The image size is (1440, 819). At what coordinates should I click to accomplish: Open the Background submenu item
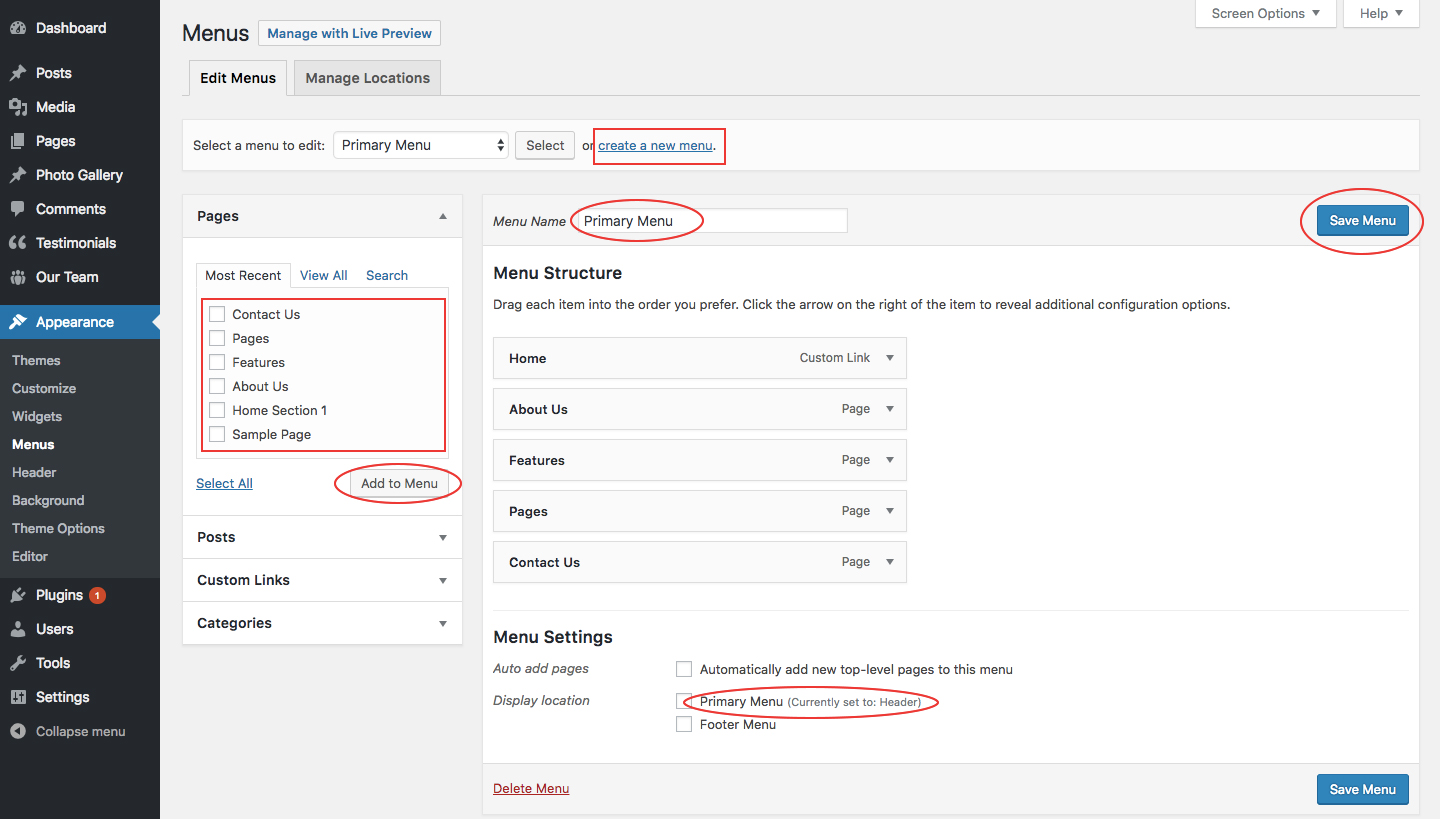(48, 500)
